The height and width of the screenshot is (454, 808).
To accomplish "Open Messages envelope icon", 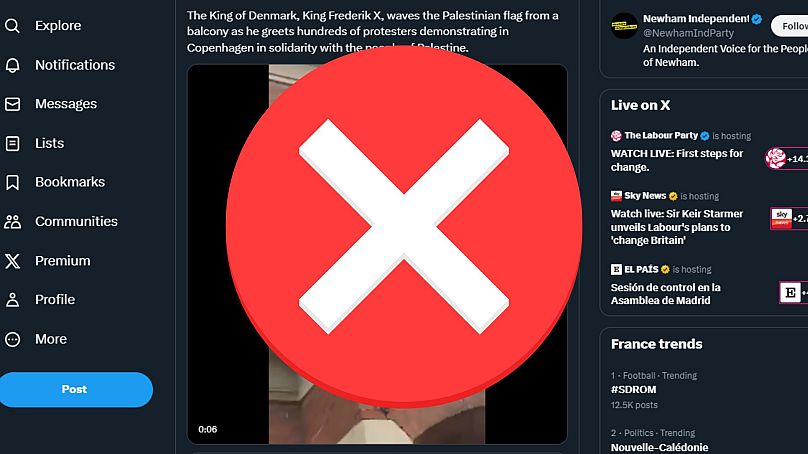I will pyautogui.click(x=12, y=104).
